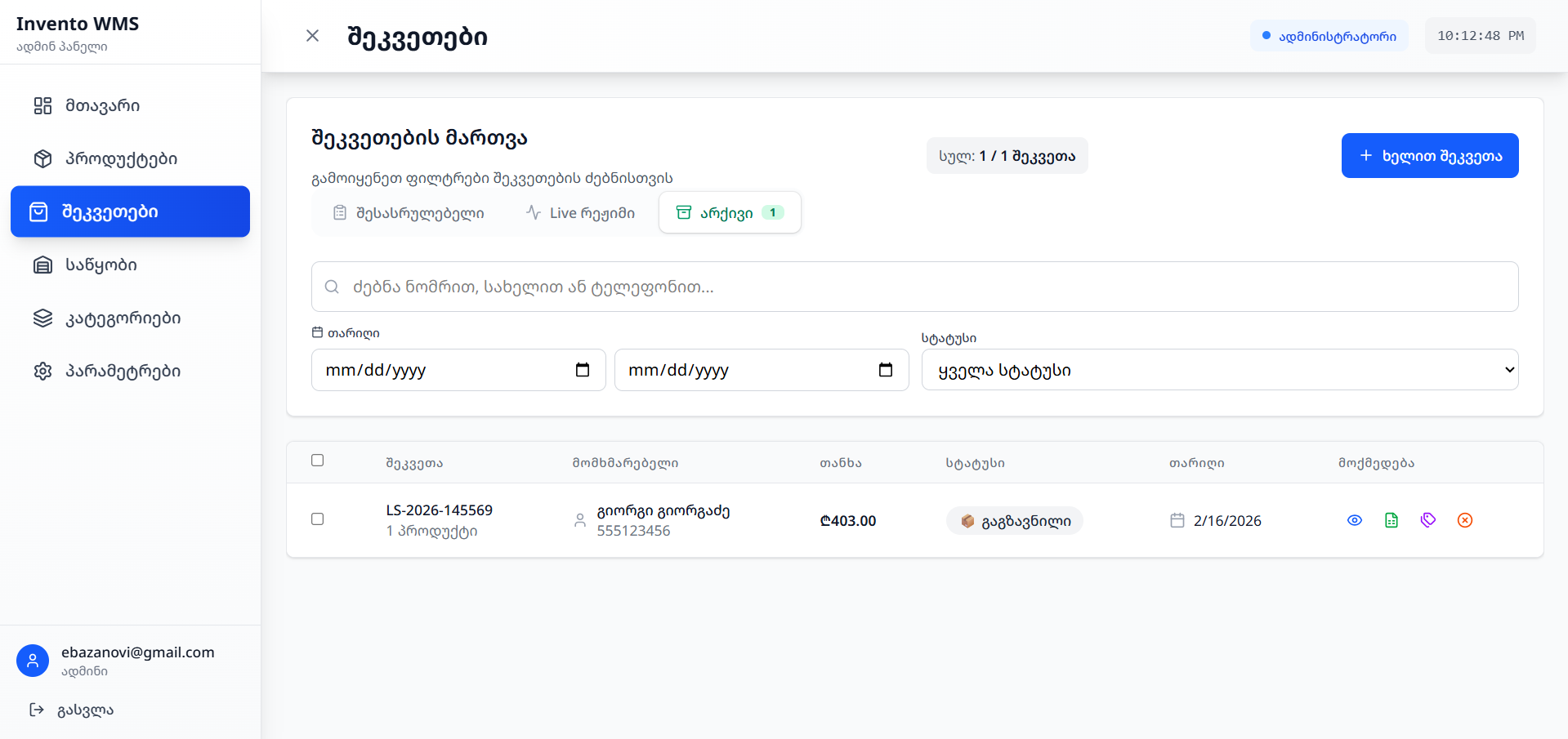Open მთავარი dashboard in sidebar

tap(130, 105)
